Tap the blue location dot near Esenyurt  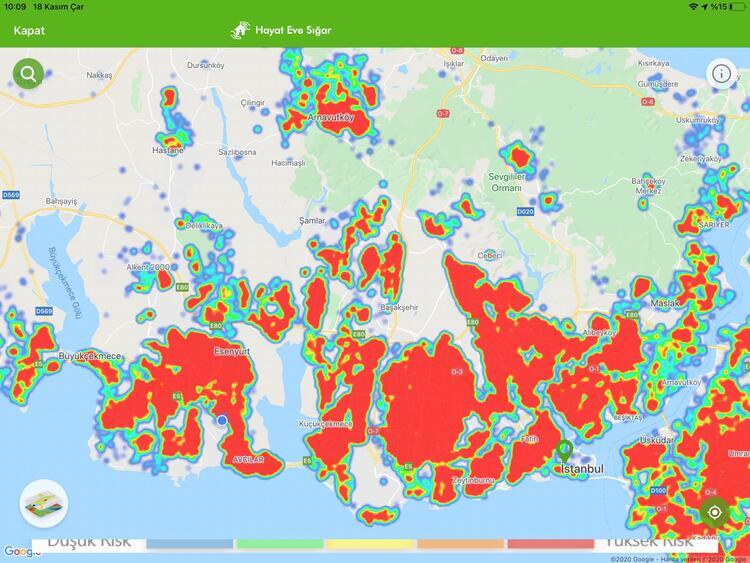[222, 421]
